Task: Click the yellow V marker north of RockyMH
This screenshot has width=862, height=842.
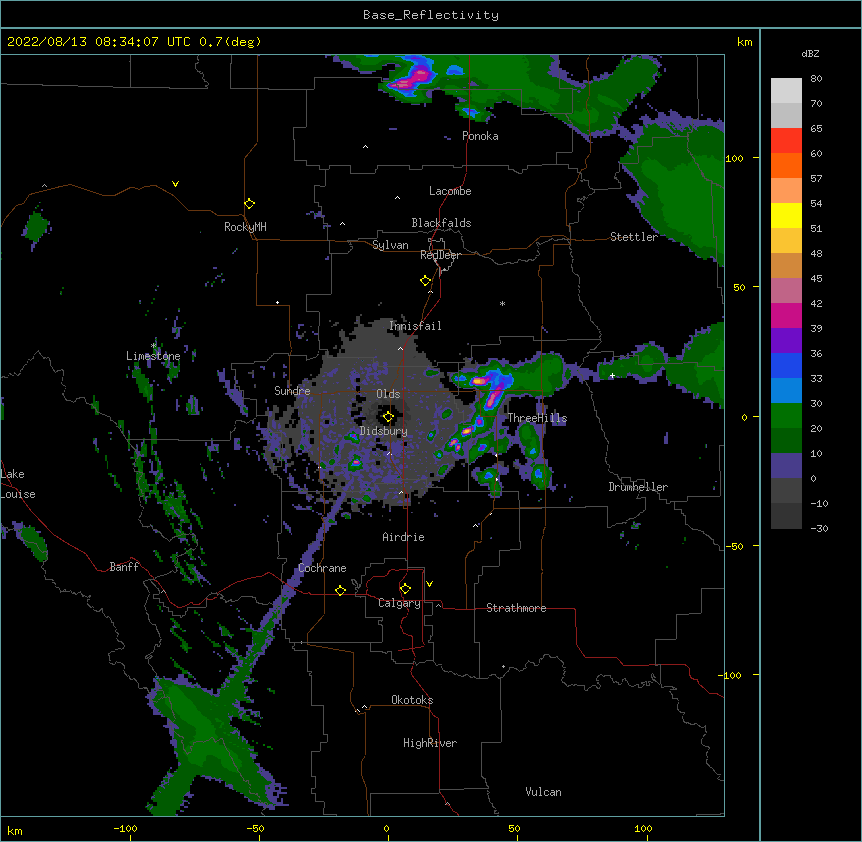Action: pyautogui.click(x=175, y=184)
